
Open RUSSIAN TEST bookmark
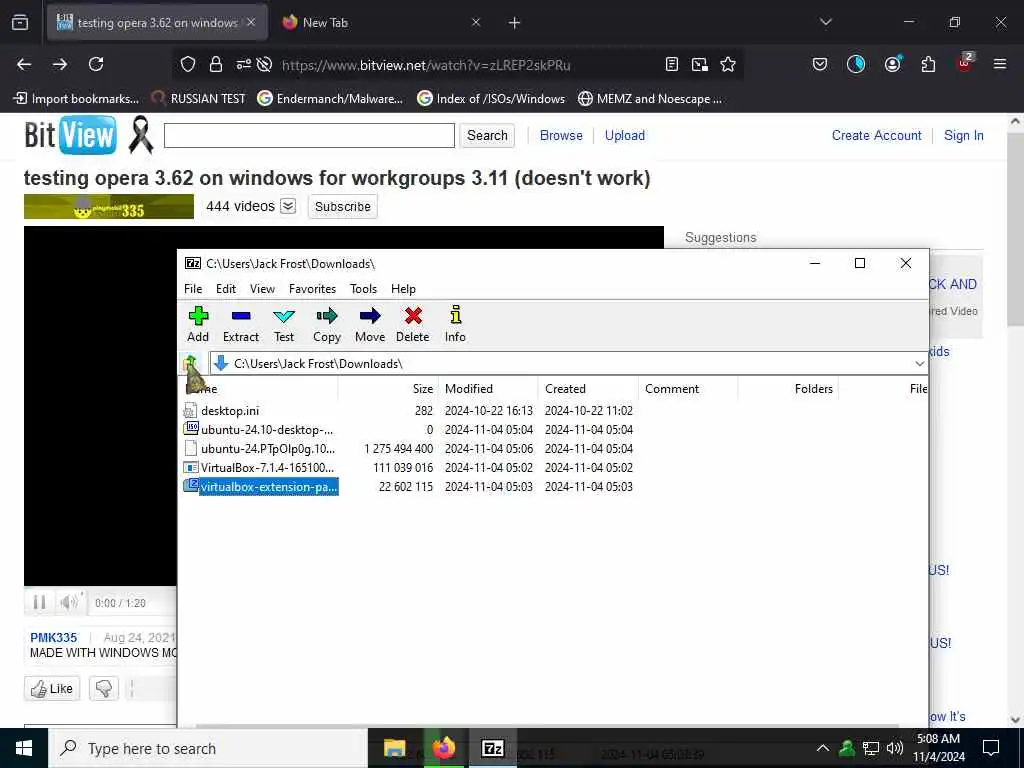(x=199, y=99)
